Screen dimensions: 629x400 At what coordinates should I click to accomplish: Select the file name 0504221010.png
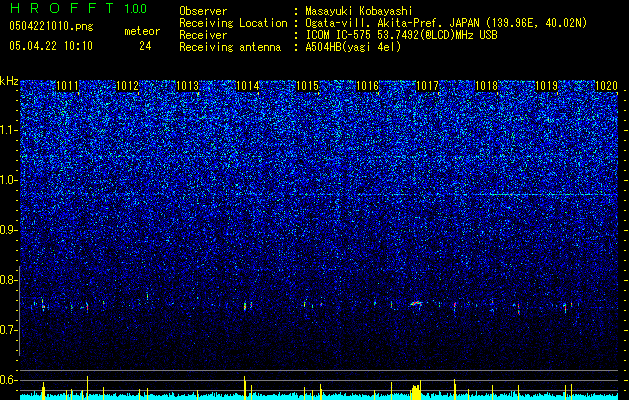51,26
